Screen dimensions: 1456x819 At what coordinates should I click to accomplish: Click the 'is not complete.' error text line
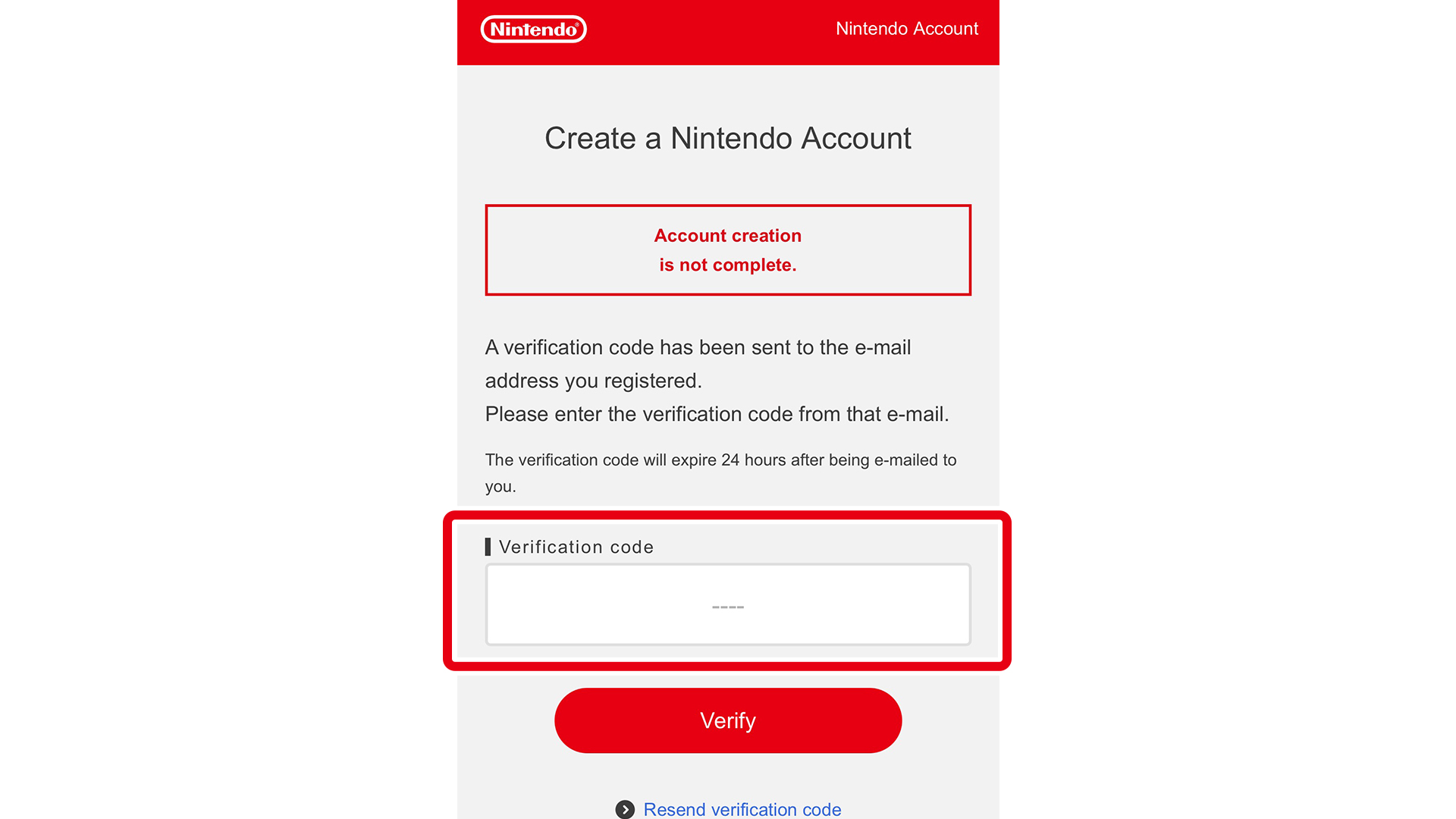pos(728,265)
